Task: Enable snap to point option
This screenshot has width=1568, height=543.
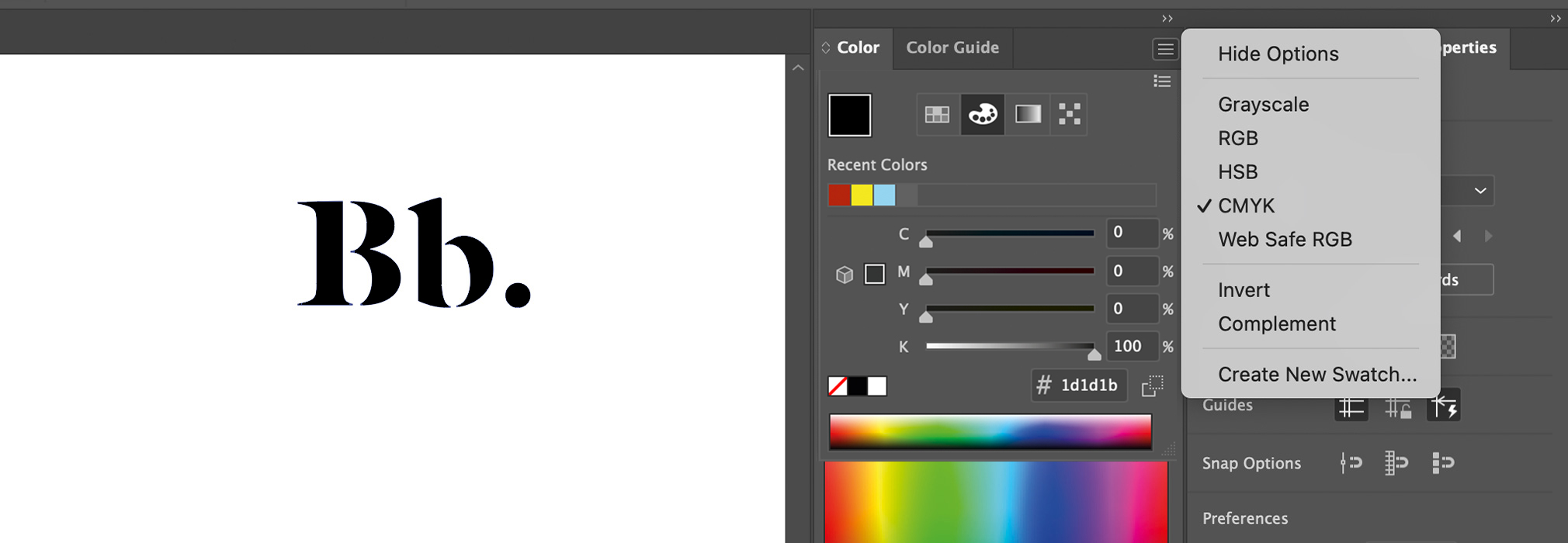Action: (1351, 463)
